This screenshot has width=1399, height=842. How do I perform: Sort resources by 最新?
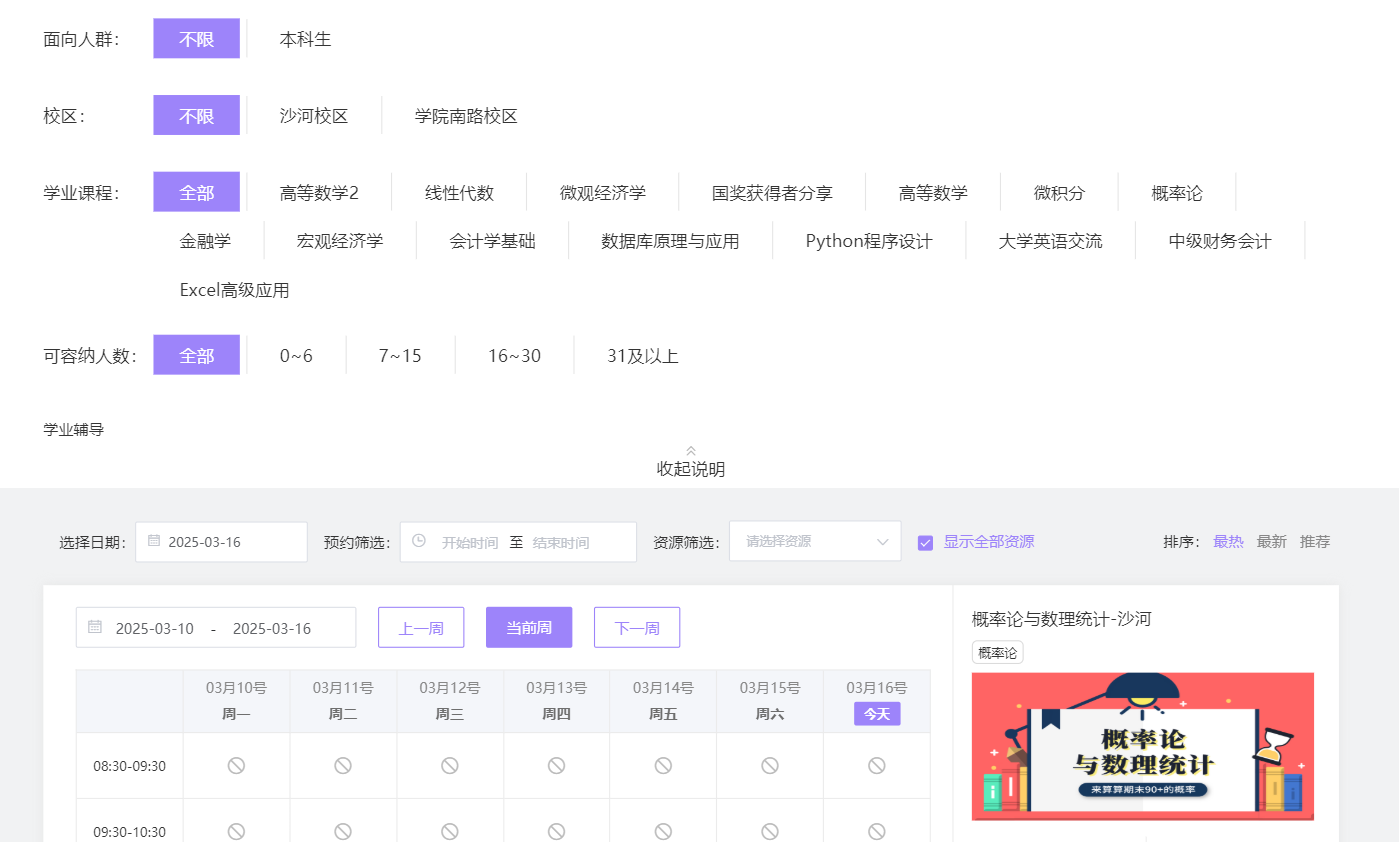click(1271, 542)
